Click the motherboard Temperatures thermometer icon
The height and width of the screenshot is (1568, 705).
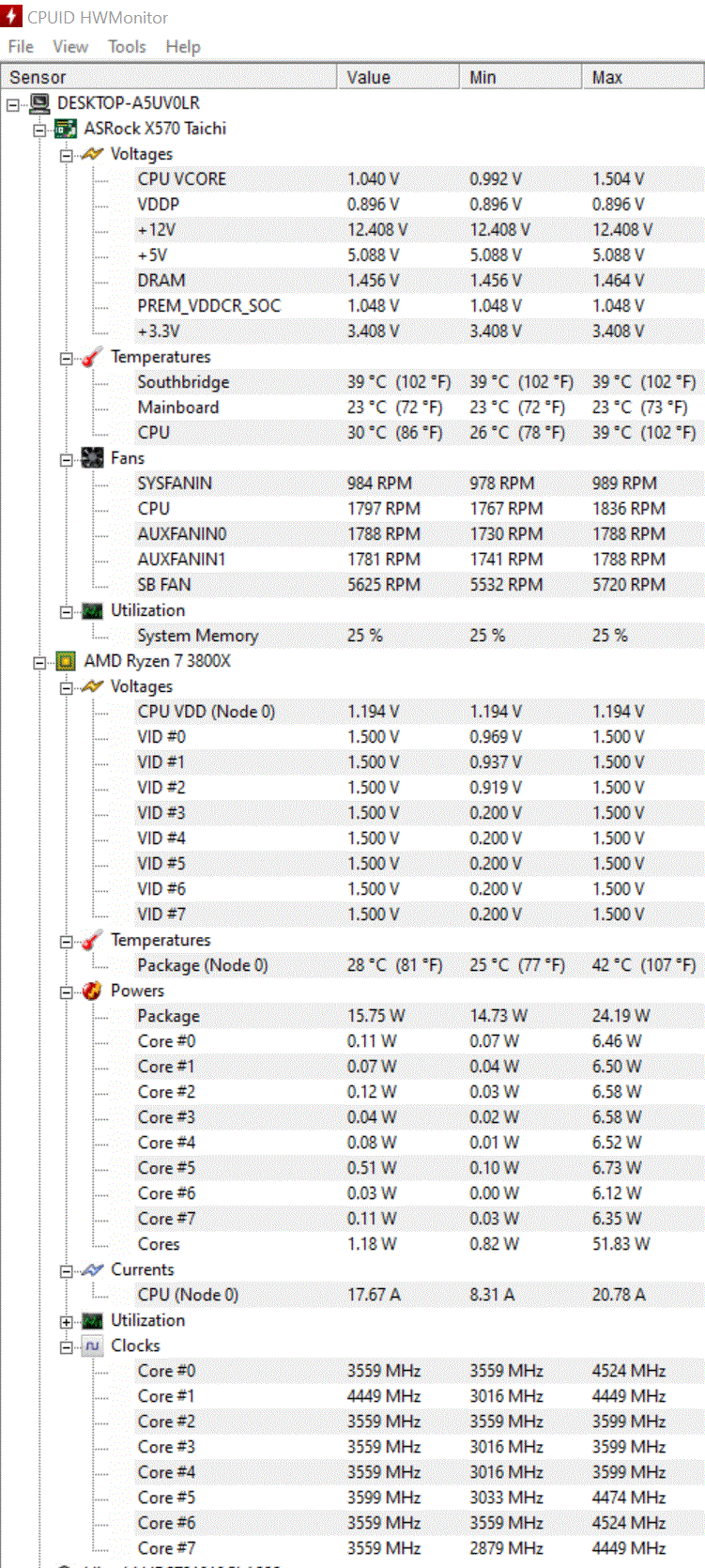pos(92,357)
